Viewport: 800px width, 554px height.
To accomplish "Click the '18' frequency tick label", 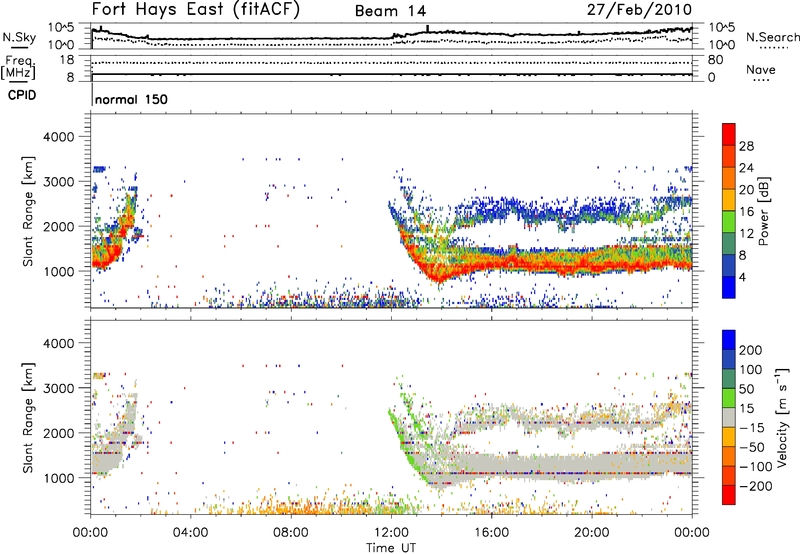I will pos(67,60).
